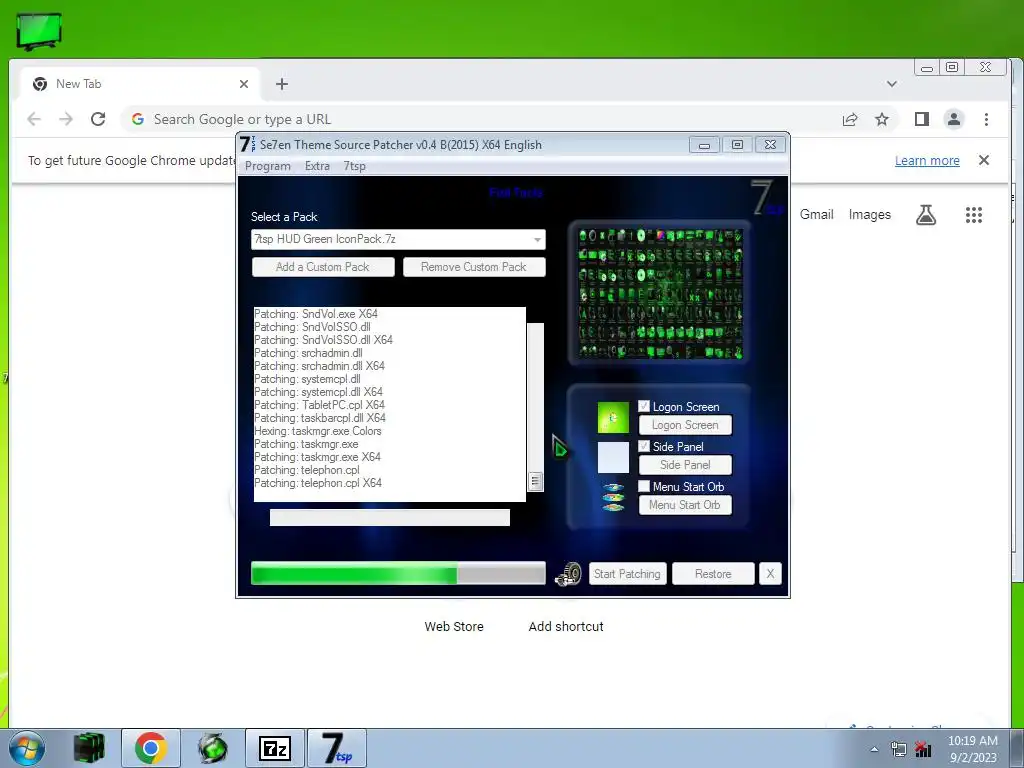The height and width of the screenshot is (768, 1024).
Task: Click the HUD Green icon pack preview image
Action: [x=660, y=293]
